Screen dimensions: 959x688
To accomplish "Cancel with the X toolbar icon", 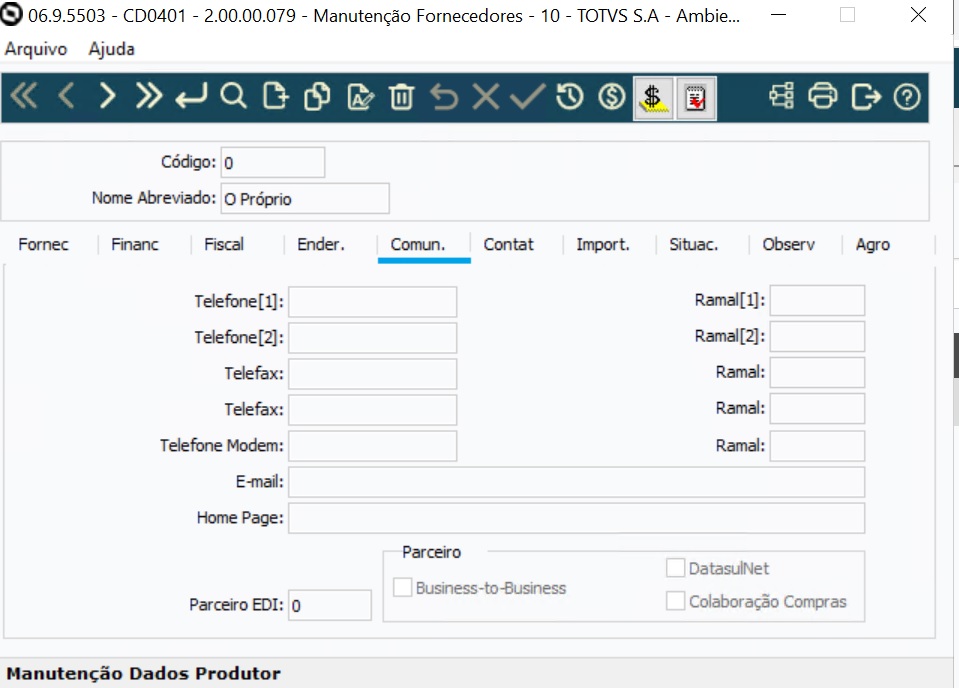I will click(x=486, y=96).
